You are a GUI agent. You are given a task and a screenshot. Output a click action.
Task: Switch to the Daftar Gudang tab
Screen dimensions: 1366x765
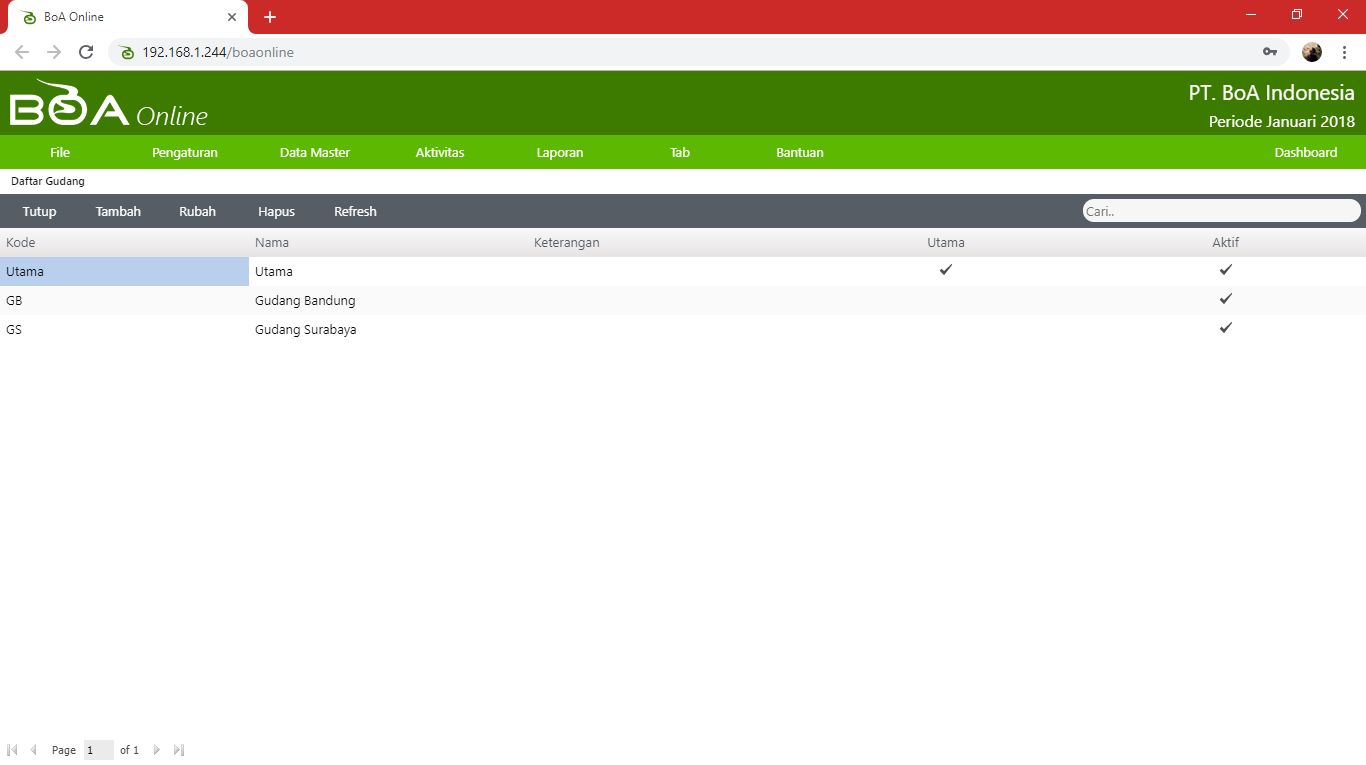click(x=48, y=182)
